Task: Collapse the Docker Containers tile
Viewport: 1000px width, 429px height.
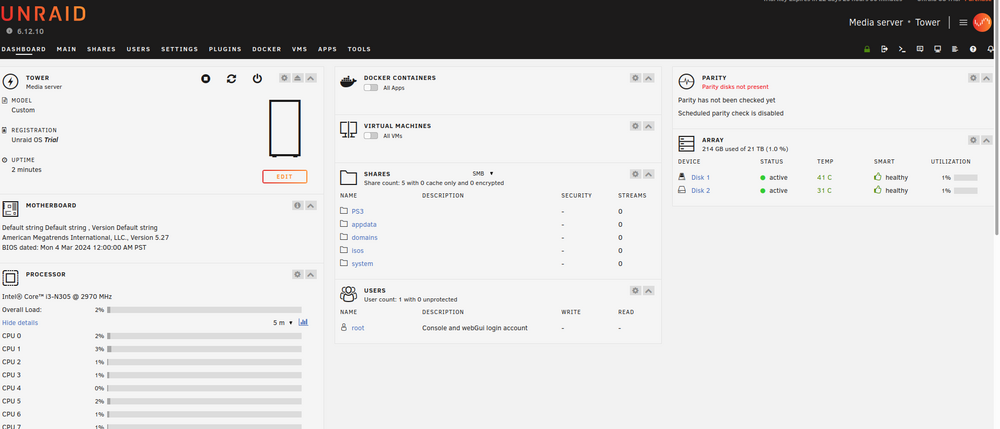Action: pyautogui.click(x=649, y=78)
